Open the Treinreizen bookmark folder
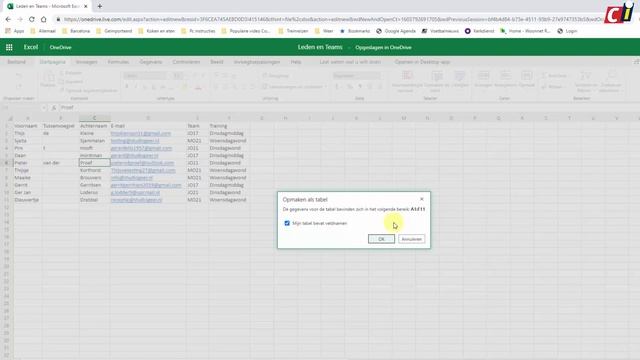640x360 pixels. pos(293,31)
